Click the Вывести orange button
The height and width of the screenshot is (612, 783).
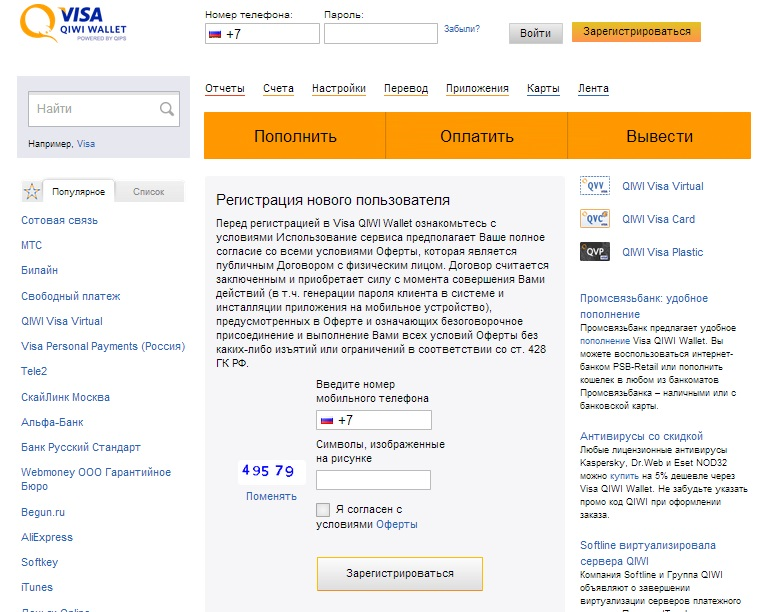(x=659, y=136)
